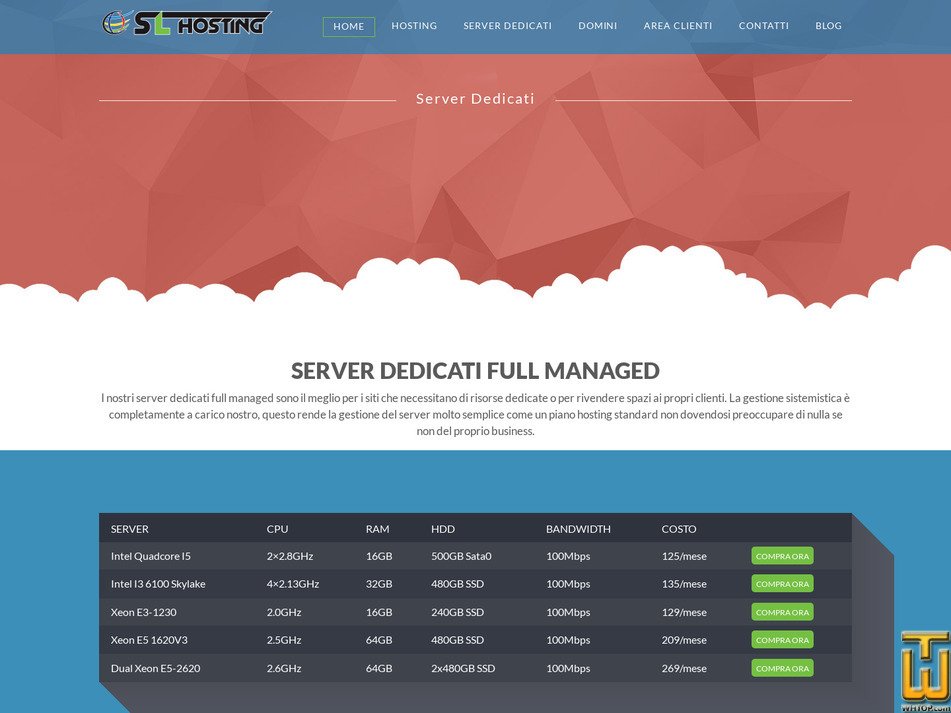
Task: Click the '125/mese' price cell
Action: 684,556
